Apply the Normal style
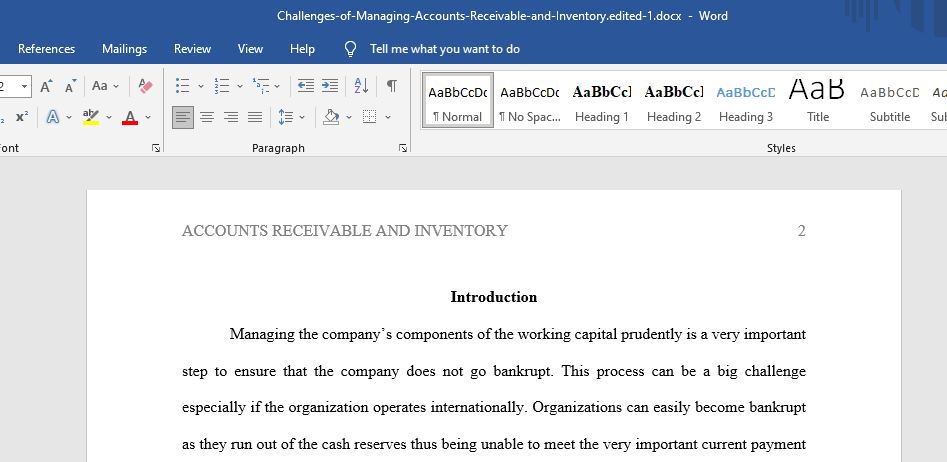This screenshot has height=462, width=947. [458, 101]
